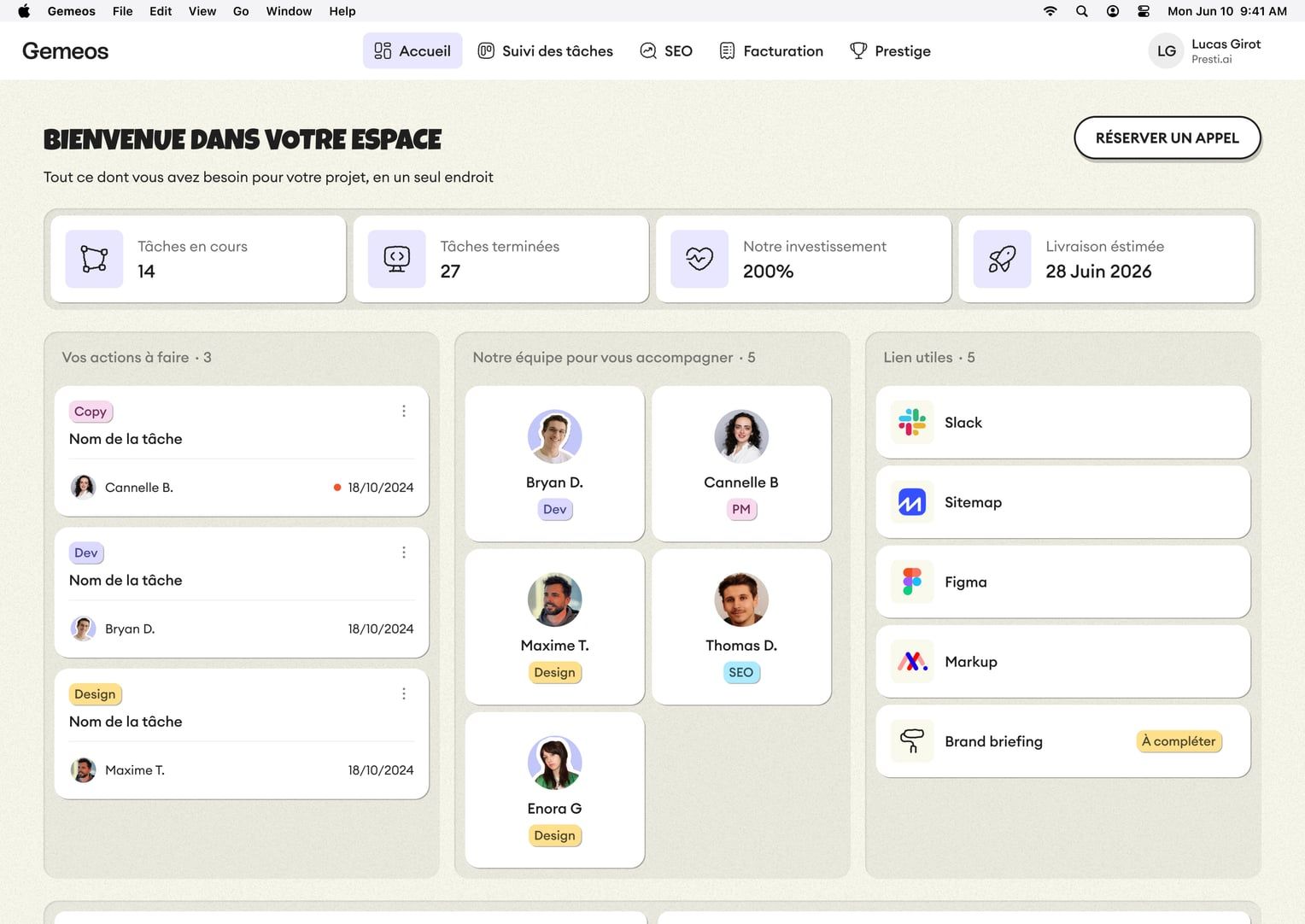Click the Notre investissement heart icon
The image size is (1305, 924).
tap(699, 259)
